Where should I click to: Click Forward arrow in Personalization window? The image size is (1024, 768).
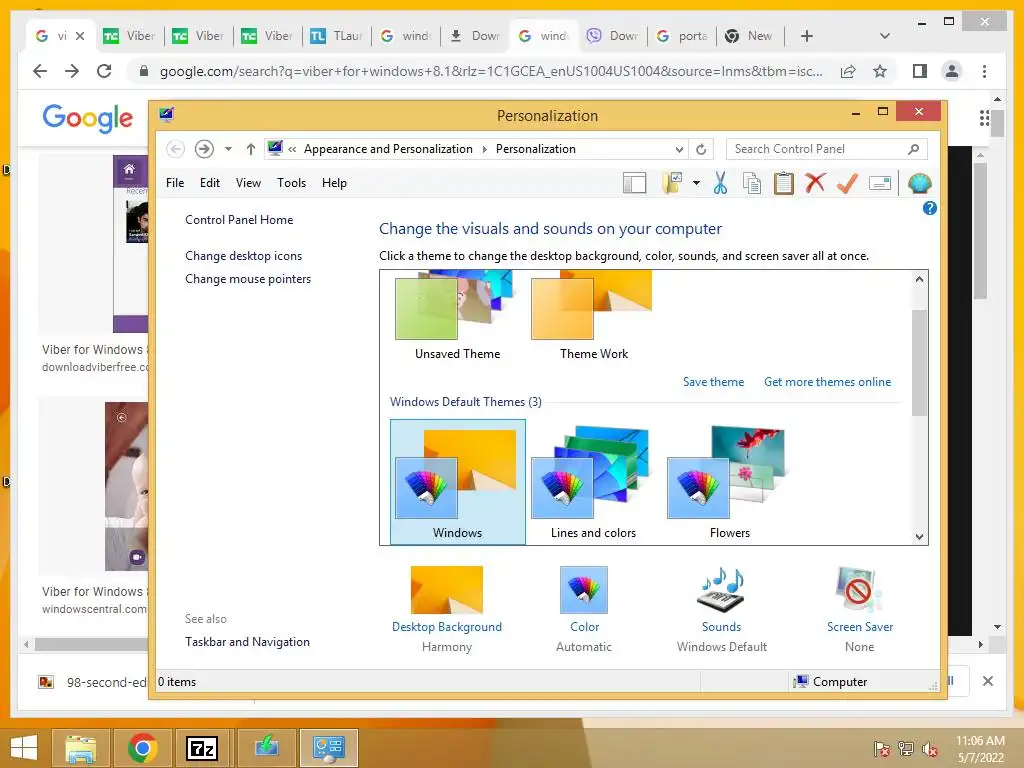pos(204,150)
